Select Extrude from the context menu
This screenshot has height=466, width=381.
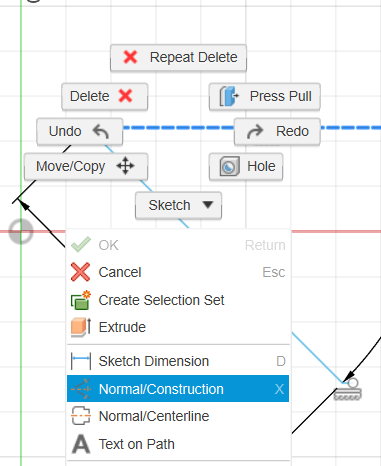pos(178,327)
